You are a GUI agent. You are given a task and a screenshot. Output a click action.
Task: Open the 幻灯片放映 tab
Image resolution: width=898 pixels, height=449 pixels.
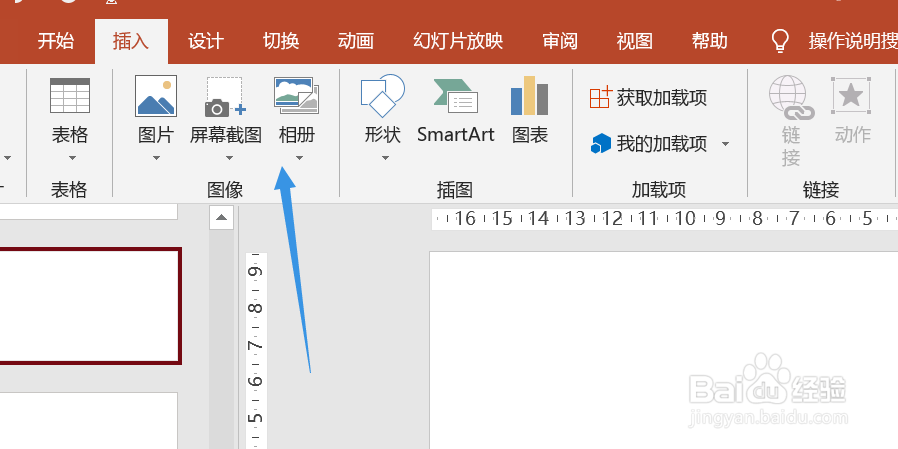pos(458,41)
